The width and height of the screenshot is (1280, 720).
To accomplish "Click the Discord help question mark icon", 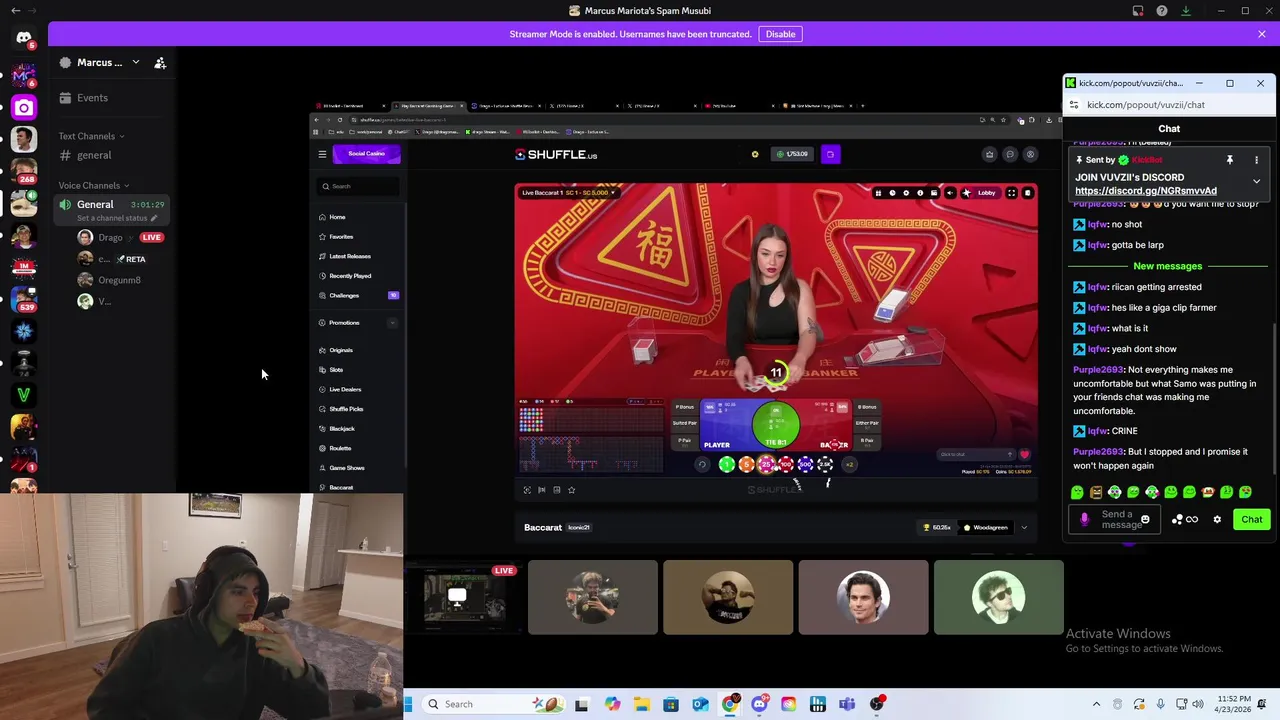I will (1161, 11).
